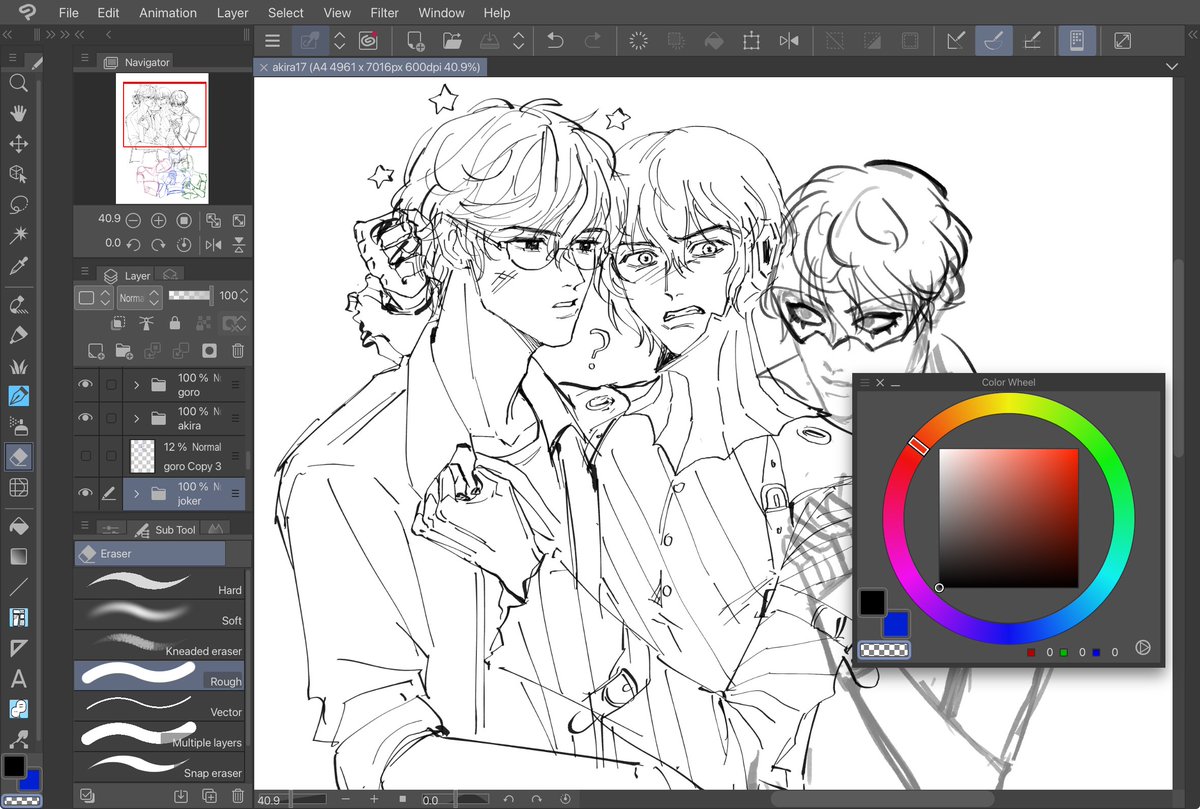
Task: Select the Pen nib tool
Action: 18,396
